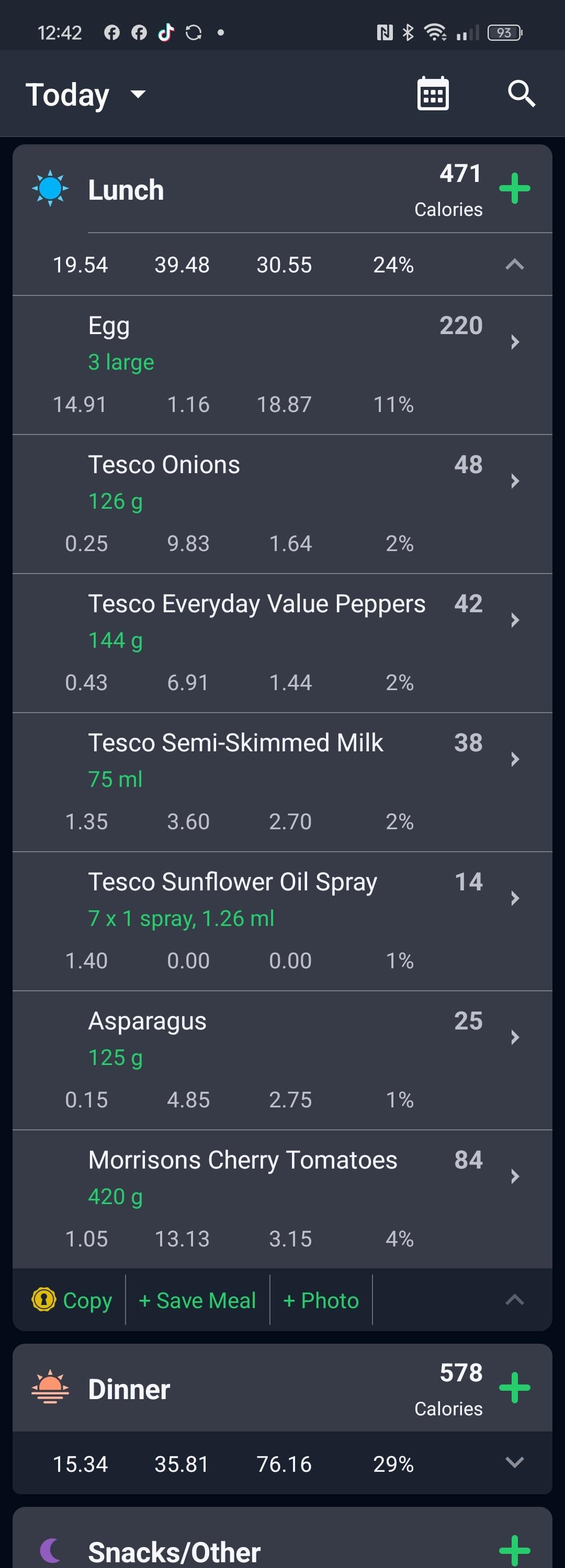Add food to Snacks/Other with green plus

pyautogui.click(x=514, y=1551)
